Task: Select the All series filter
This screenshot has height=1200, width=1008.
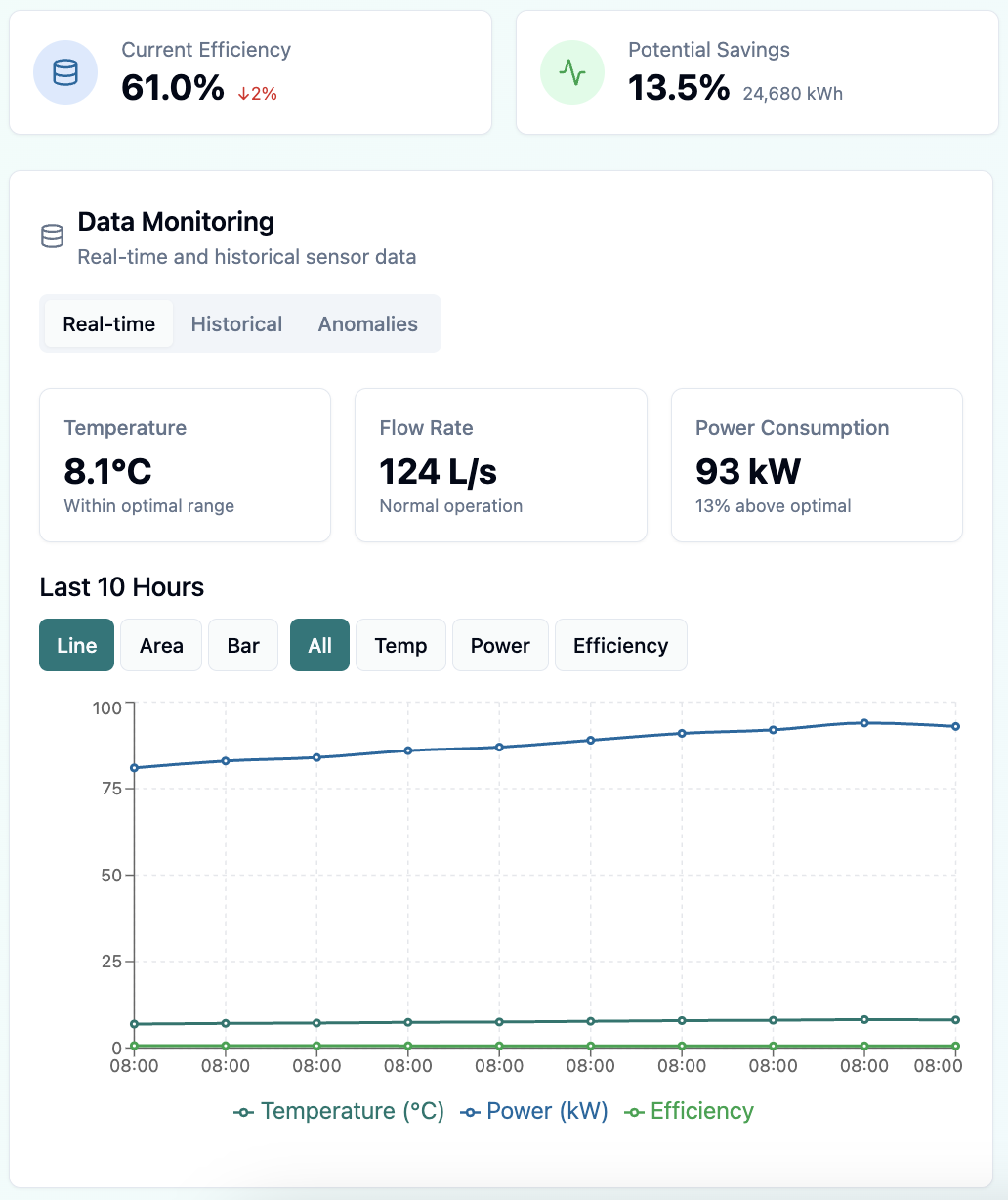Action: click(x=319, y=645)
